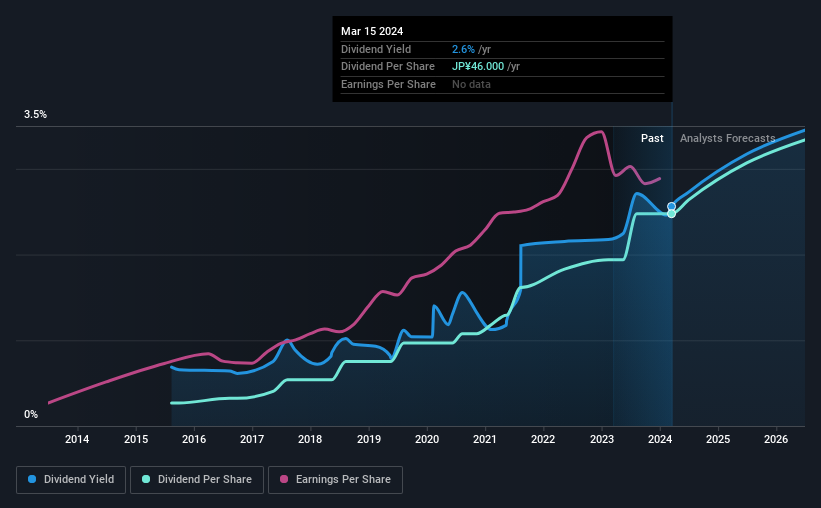The height and width of the screenshot is (508, 821).
Task: Click the Mar 15 2024 tooltip date
Action: click(372, 31)
